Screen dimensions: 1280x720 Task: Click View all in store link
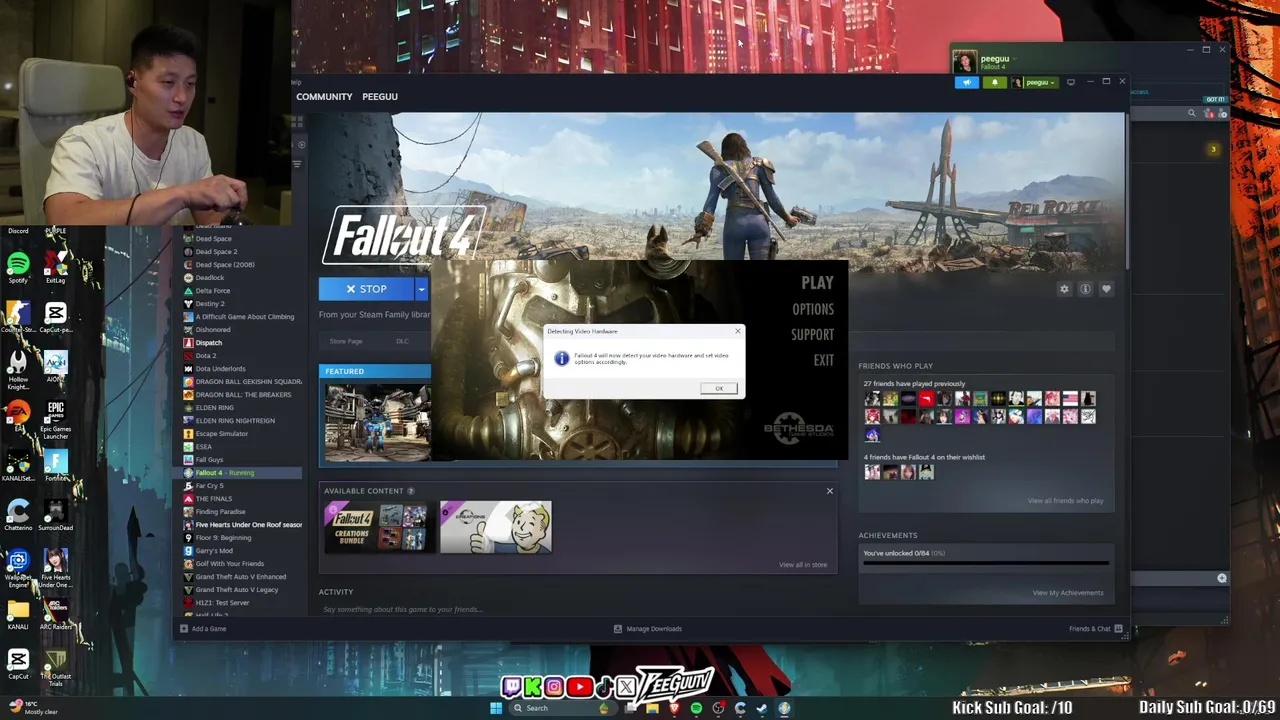[803, 565]
